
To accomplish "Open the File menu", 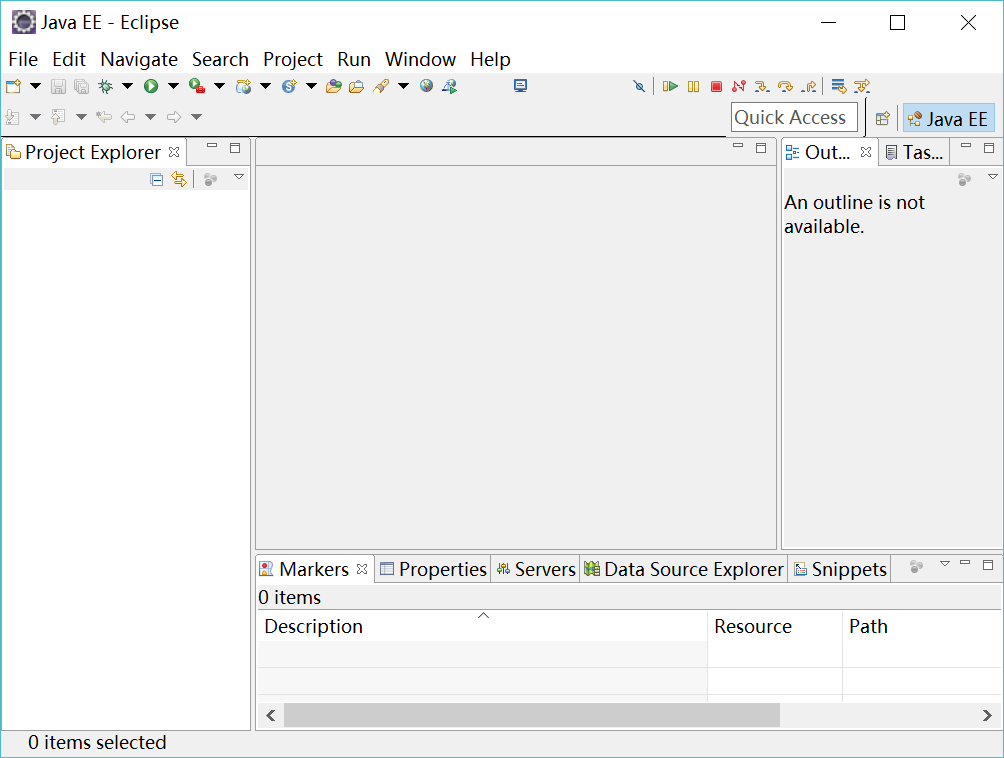I will [23, 60].
